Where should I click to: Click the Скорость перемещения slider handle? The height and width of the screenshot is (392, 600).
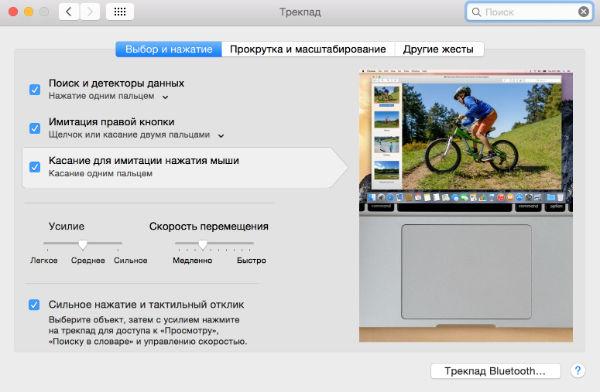203,244
